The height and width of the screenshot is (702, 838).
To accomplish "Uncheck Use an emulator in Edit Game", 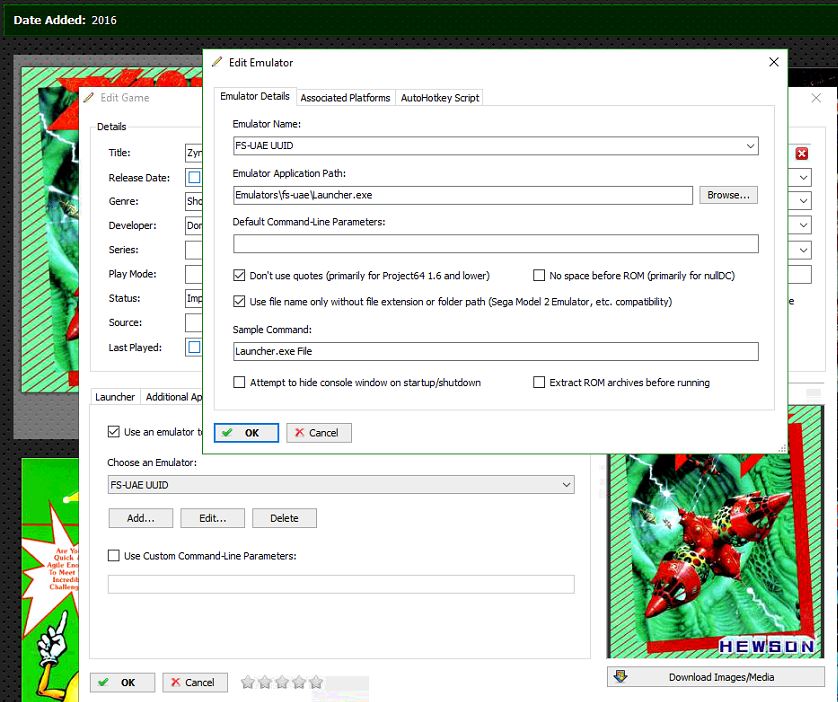I will click(x=113, y=432).
